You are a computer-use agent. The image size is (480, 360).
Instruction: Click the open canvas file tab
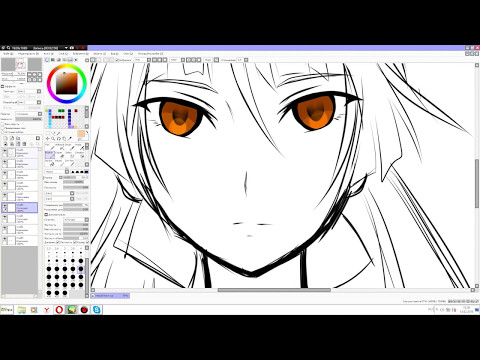click(110, 296)
